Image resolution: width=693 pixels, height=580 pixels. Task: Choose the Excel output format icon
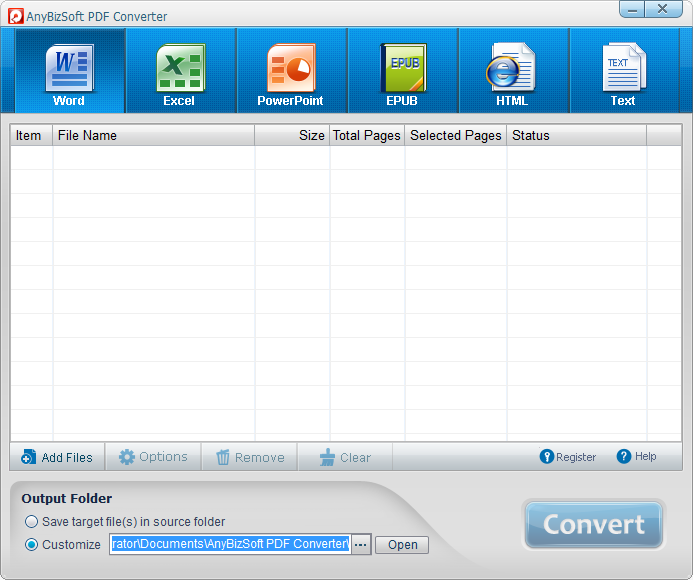tap(180, 71)
